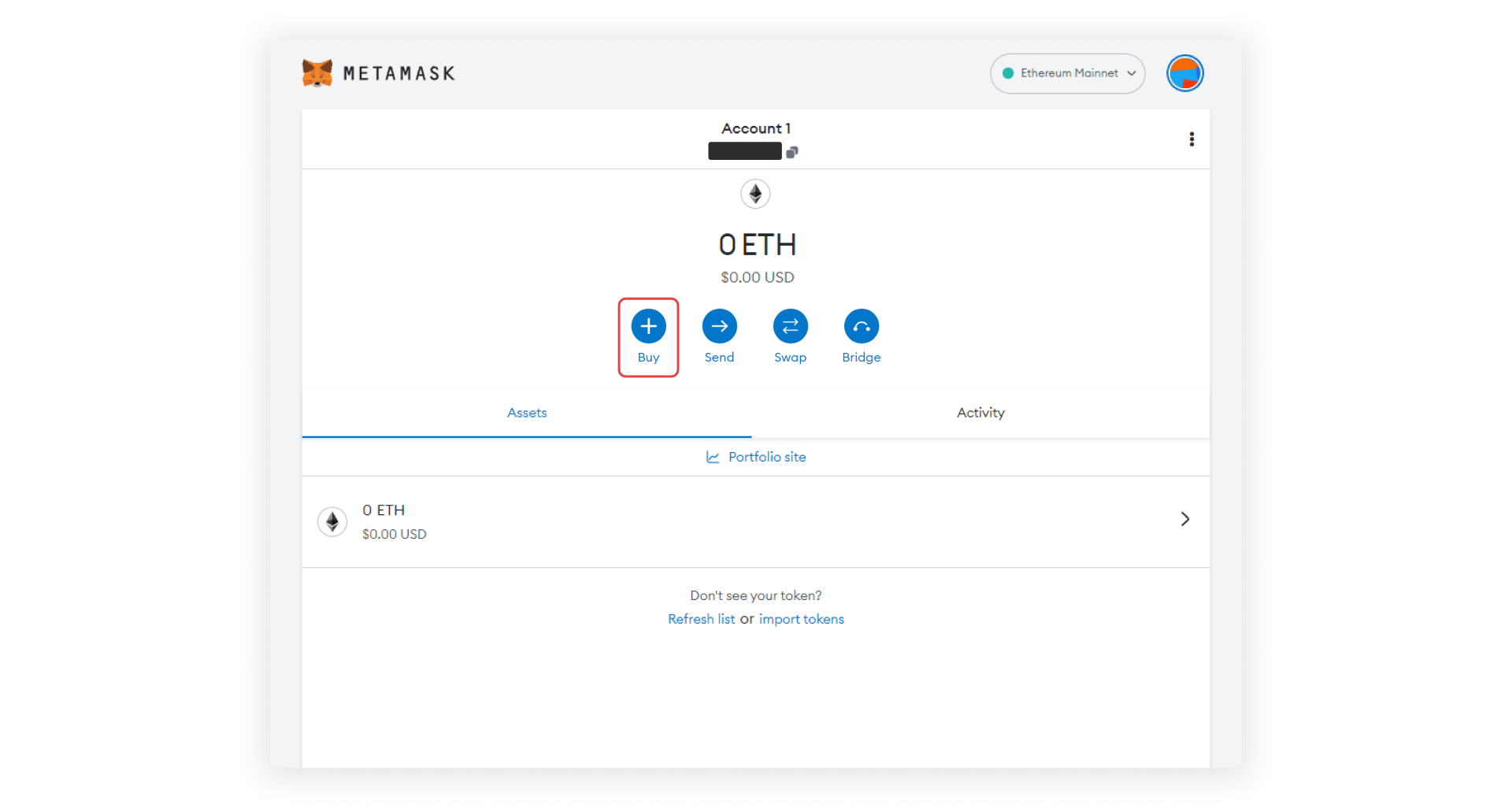Open the Bridge icon
The width and height of the screenshot is (1512, 808).
tap(861, 326)
